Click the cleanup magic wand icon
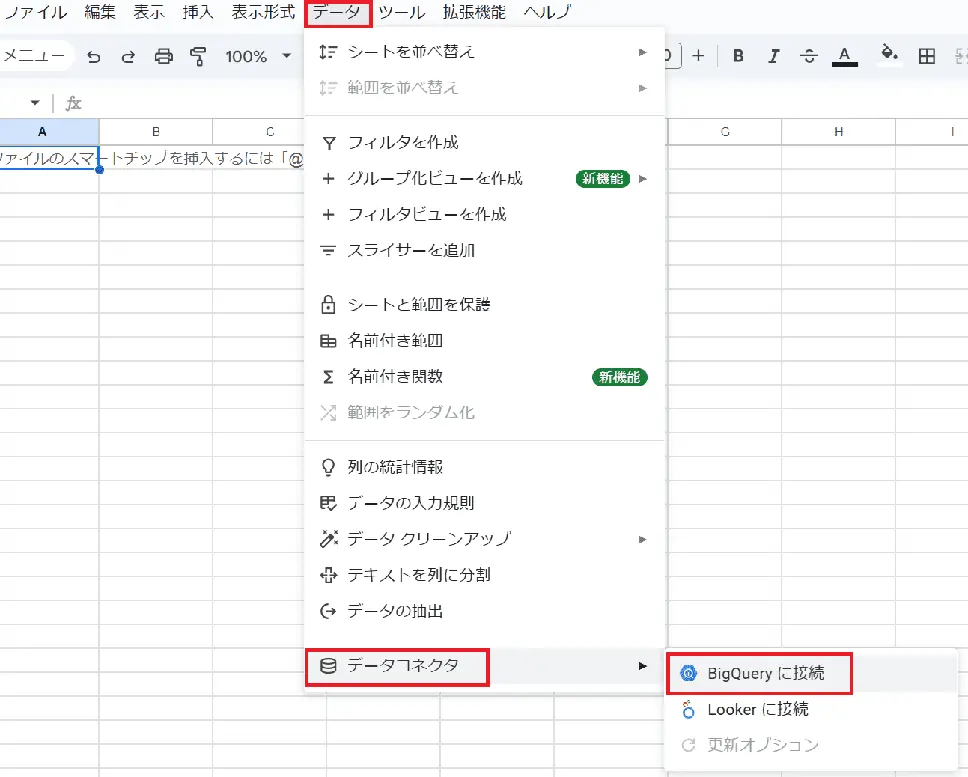Viewport: 968px width, 777px height. point(328,539)
